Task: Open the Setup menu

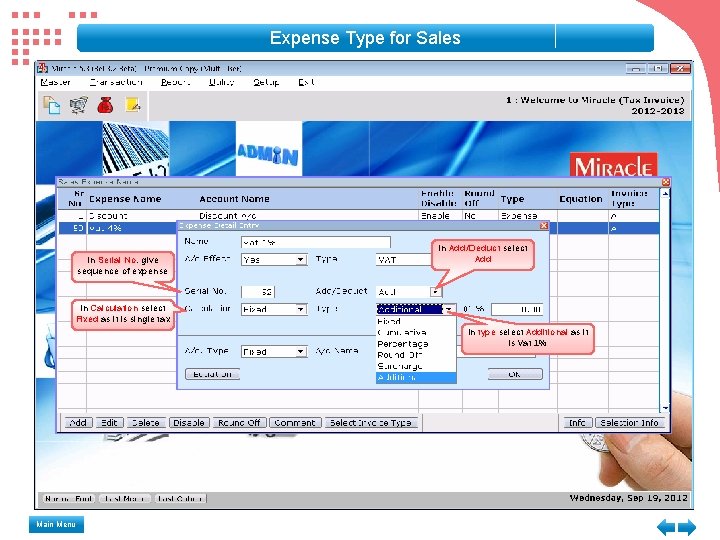Action: tap(266, 82)
